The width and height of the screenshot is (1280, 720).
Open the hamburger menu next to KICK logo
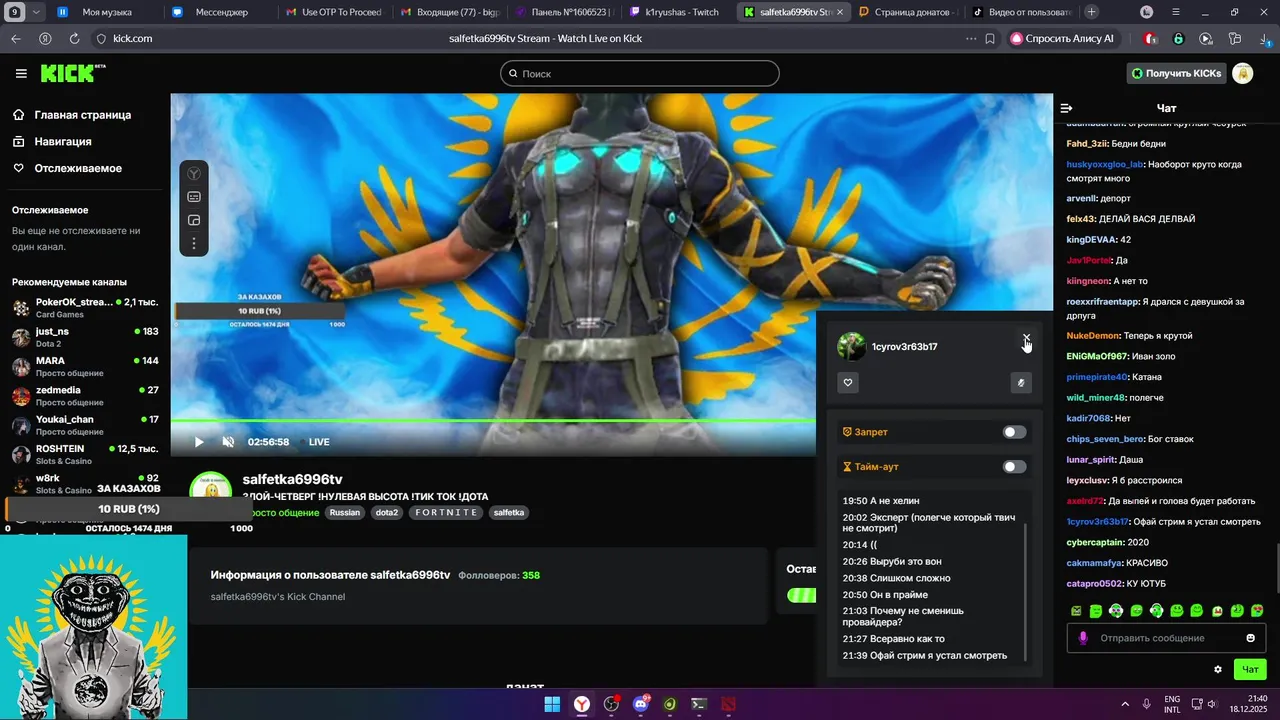point(21,73)
